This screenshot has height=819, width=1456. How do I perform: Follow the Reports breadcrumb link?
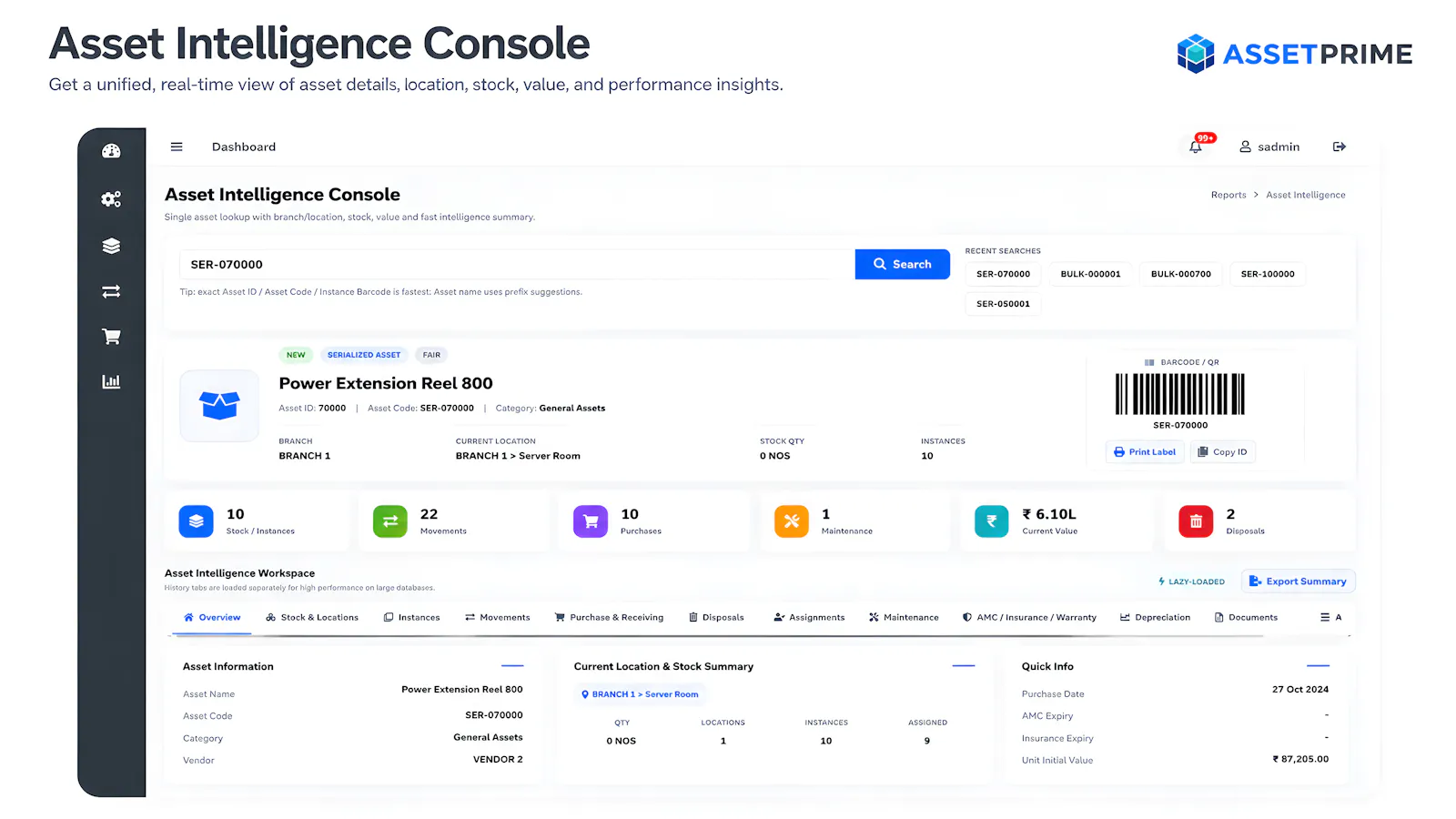point(1228,195)
